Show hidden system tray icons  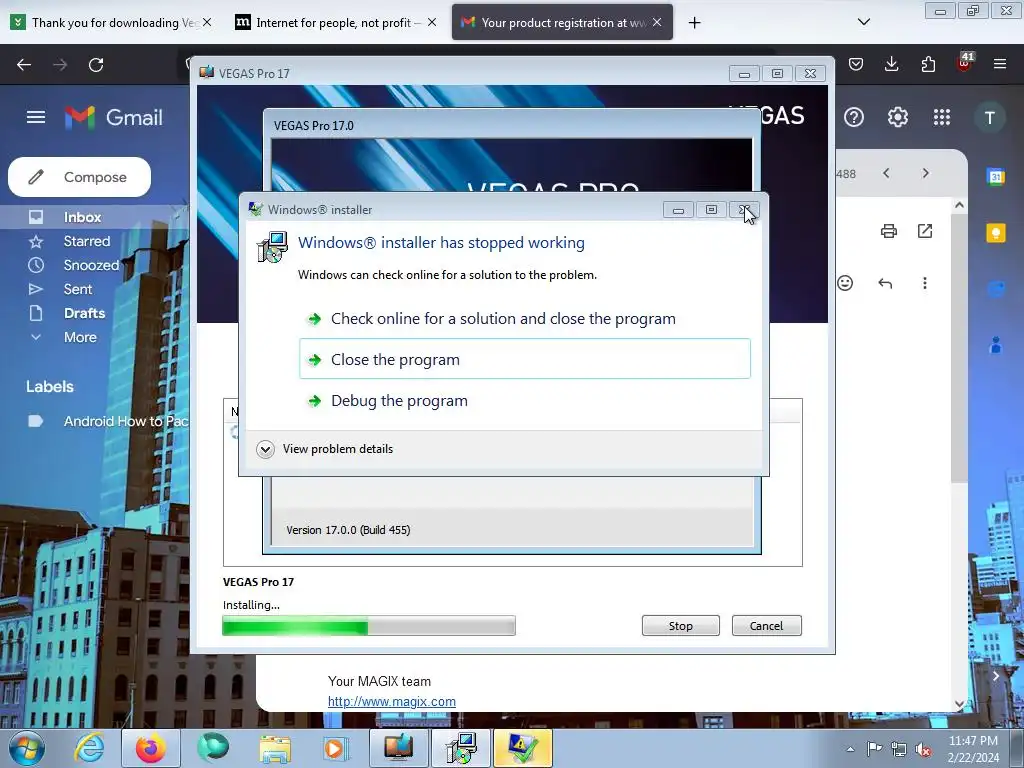[x=850, y=749]
